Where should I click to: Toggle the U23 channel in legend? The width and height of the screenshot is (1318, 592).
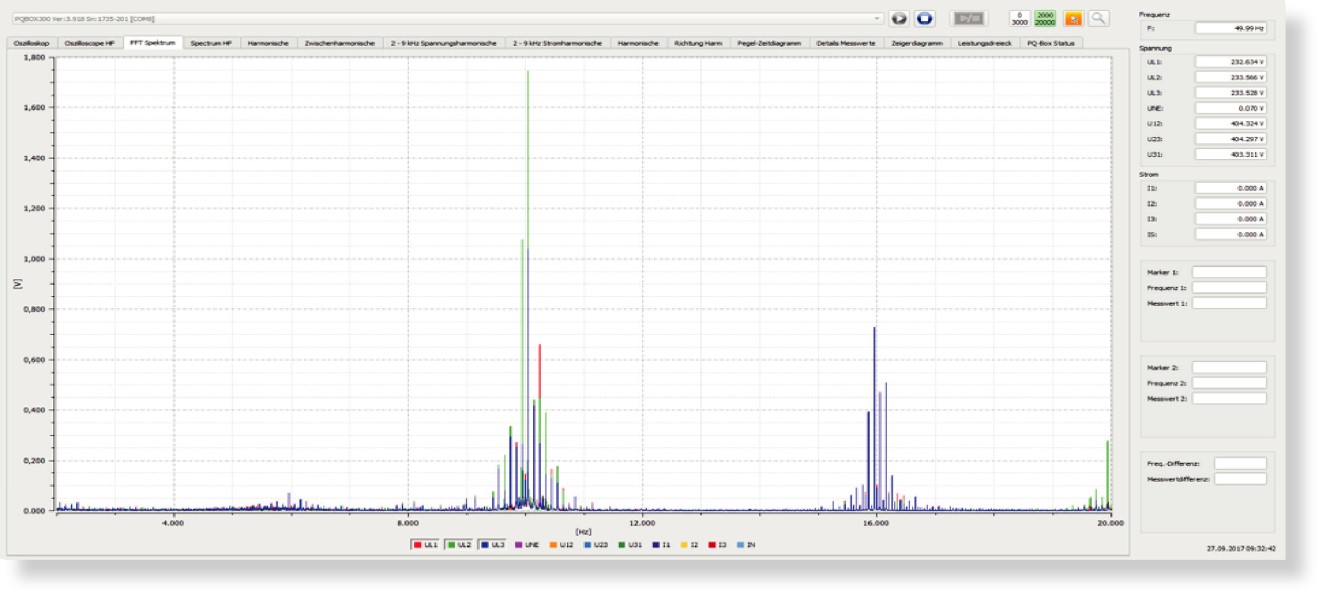coord(594,544)
